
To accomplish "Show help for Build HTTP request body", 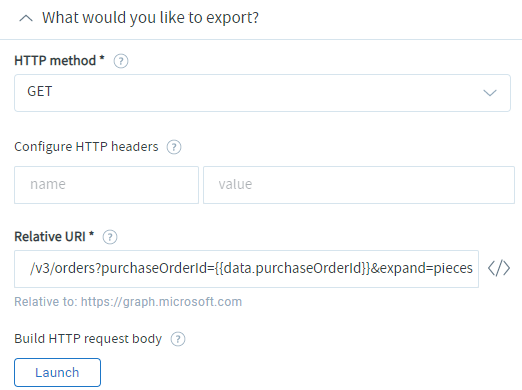I will [x=178, y=339].
